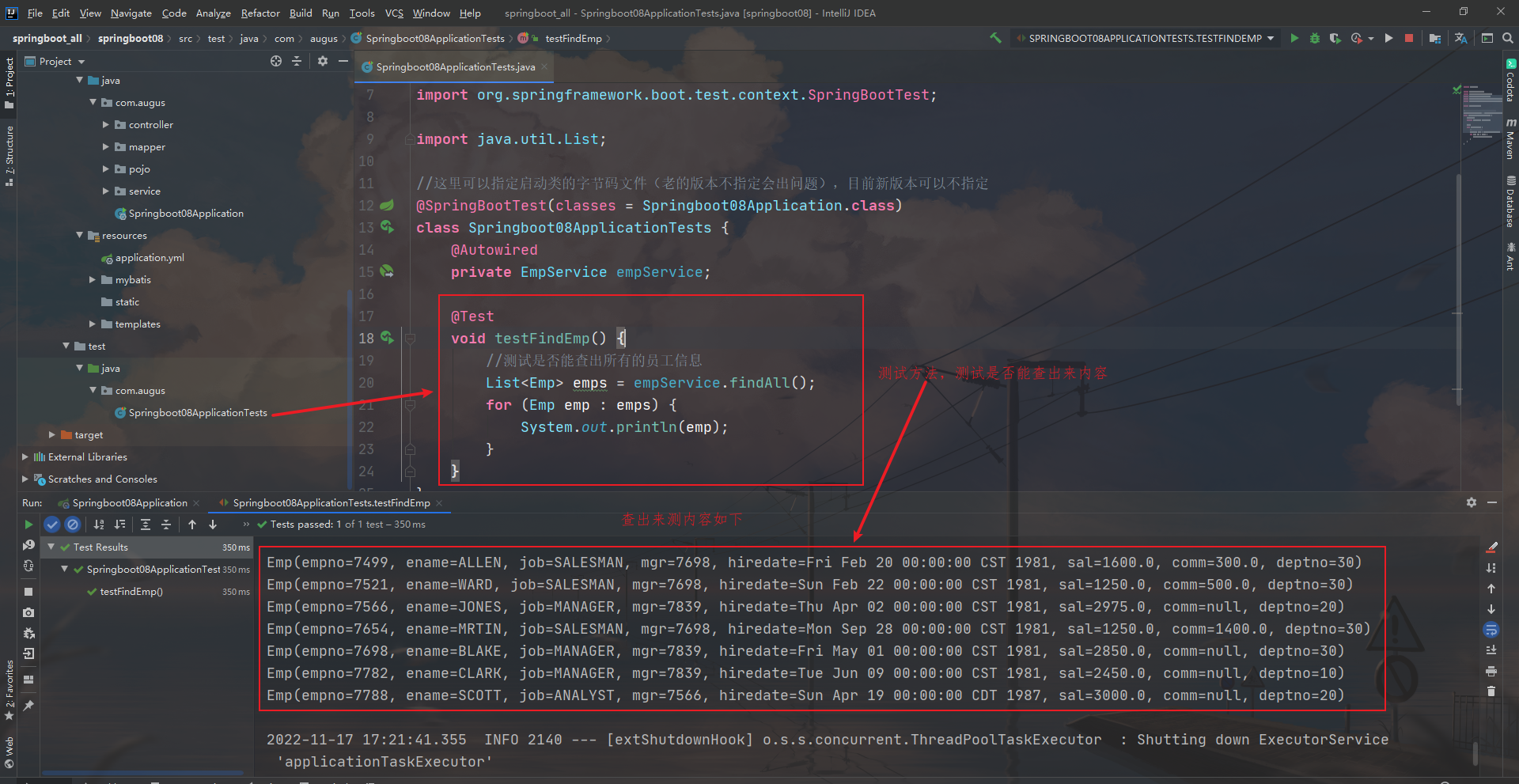Dump threads with the camera icon

click(x=28, y=612)
